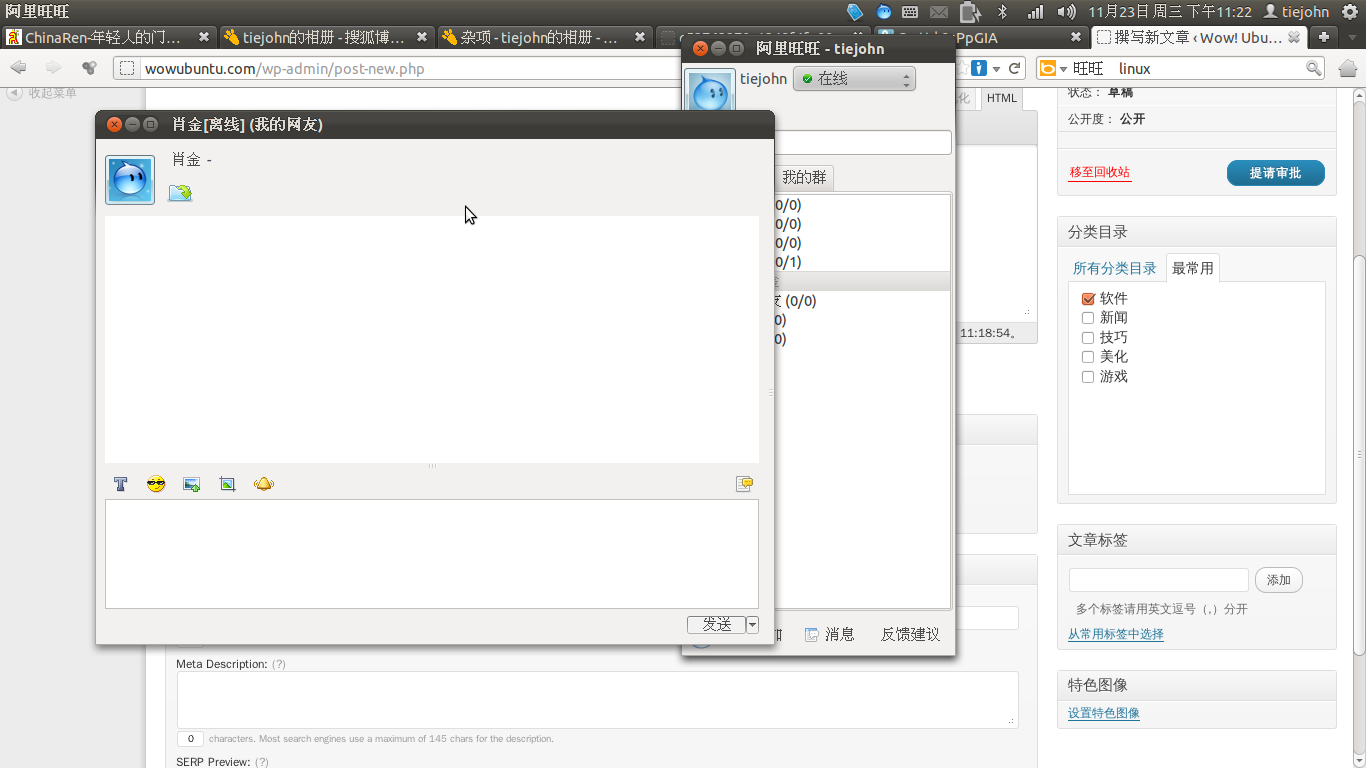This screenshot has height=768, width=1366.
Task: Open the list all tabs dropdown arrow
Action: 1350,37
